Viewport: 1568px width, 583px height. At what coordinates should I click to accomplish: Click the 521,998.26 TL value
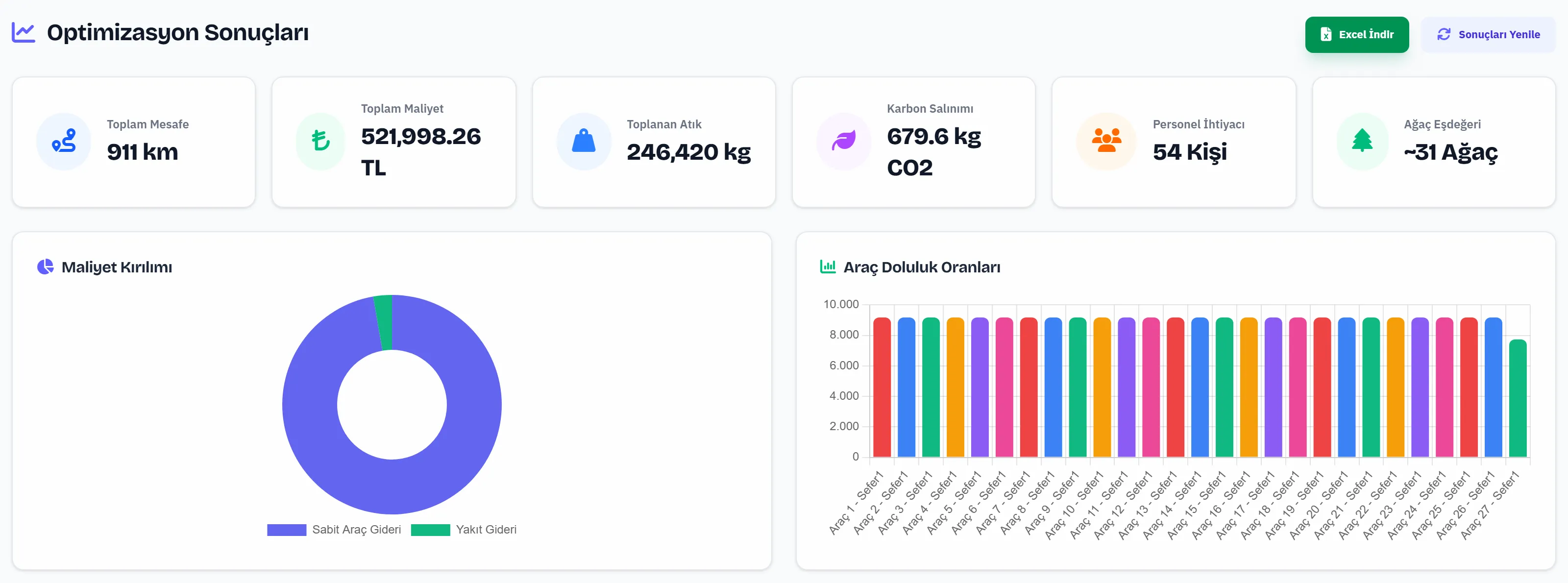420,152
